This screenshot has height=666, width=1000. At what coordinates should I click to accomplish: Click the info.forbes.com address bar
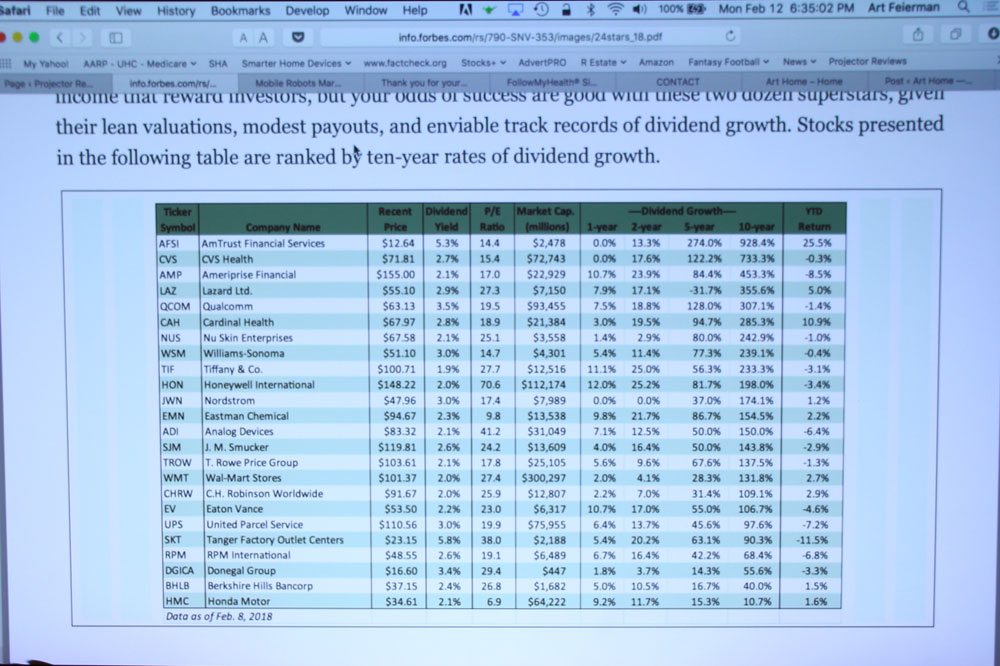click(x=530, y=37)
